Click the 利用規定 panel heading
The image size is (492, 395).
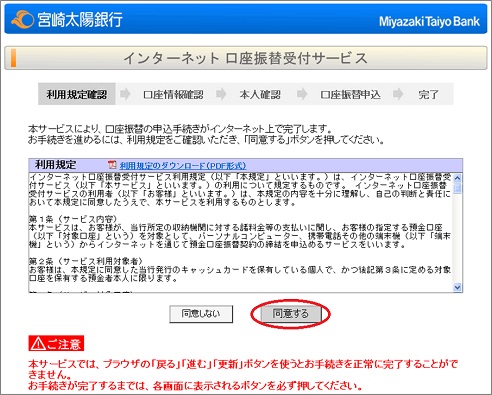click(x=55, y=165)
